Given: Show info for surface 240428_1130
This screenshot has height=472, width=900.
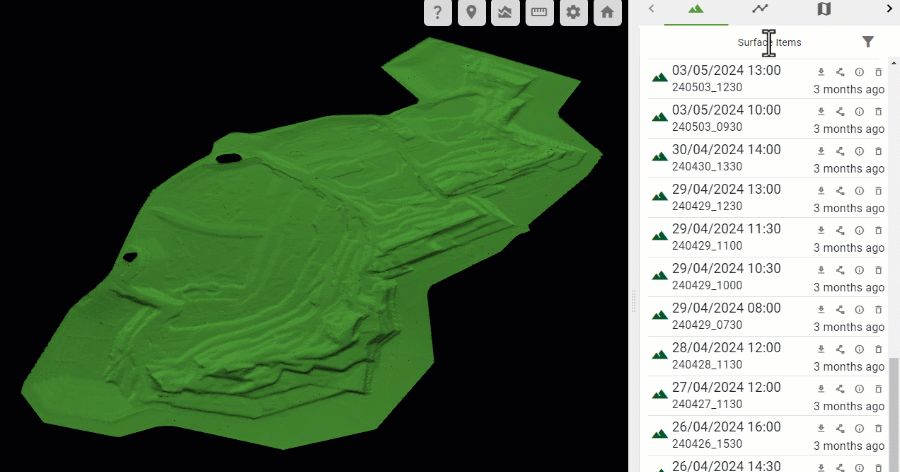Looking at the screenshot, I should 859,349.
